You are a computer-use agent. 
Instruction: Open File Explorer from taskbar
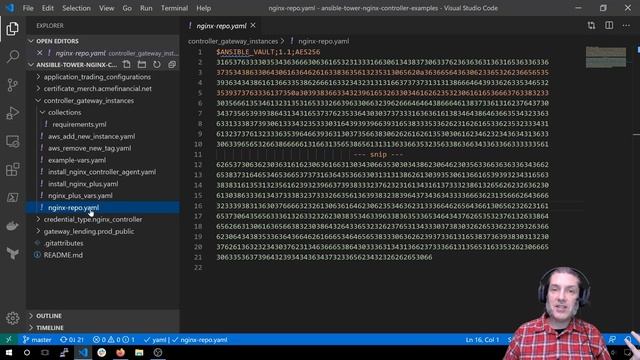(x=139, y=353)
